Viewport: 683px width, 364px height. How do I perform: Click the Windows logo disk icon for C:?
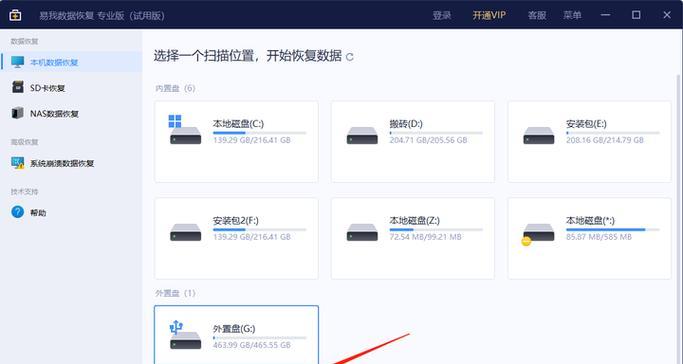click(185, 129)
